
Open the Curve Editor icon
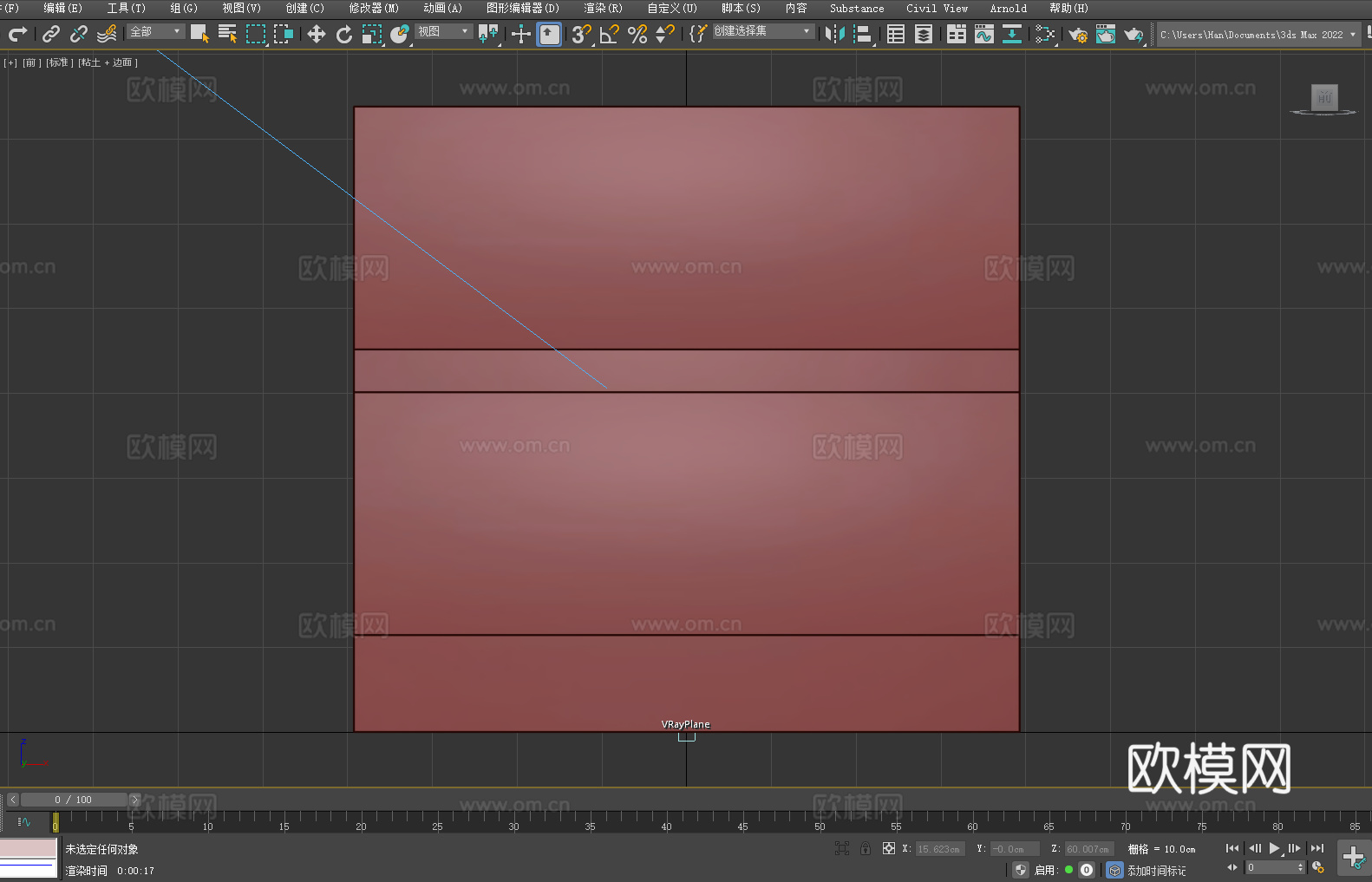(984, 34)
